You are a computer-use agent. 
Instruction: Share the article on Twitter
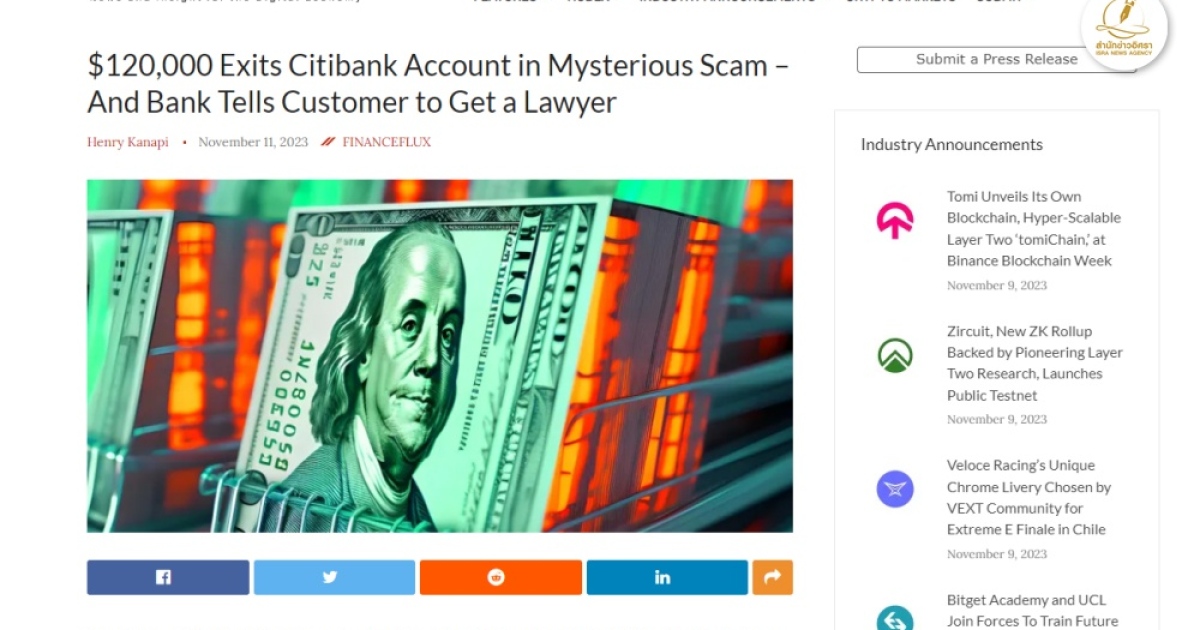pos(334,577)
